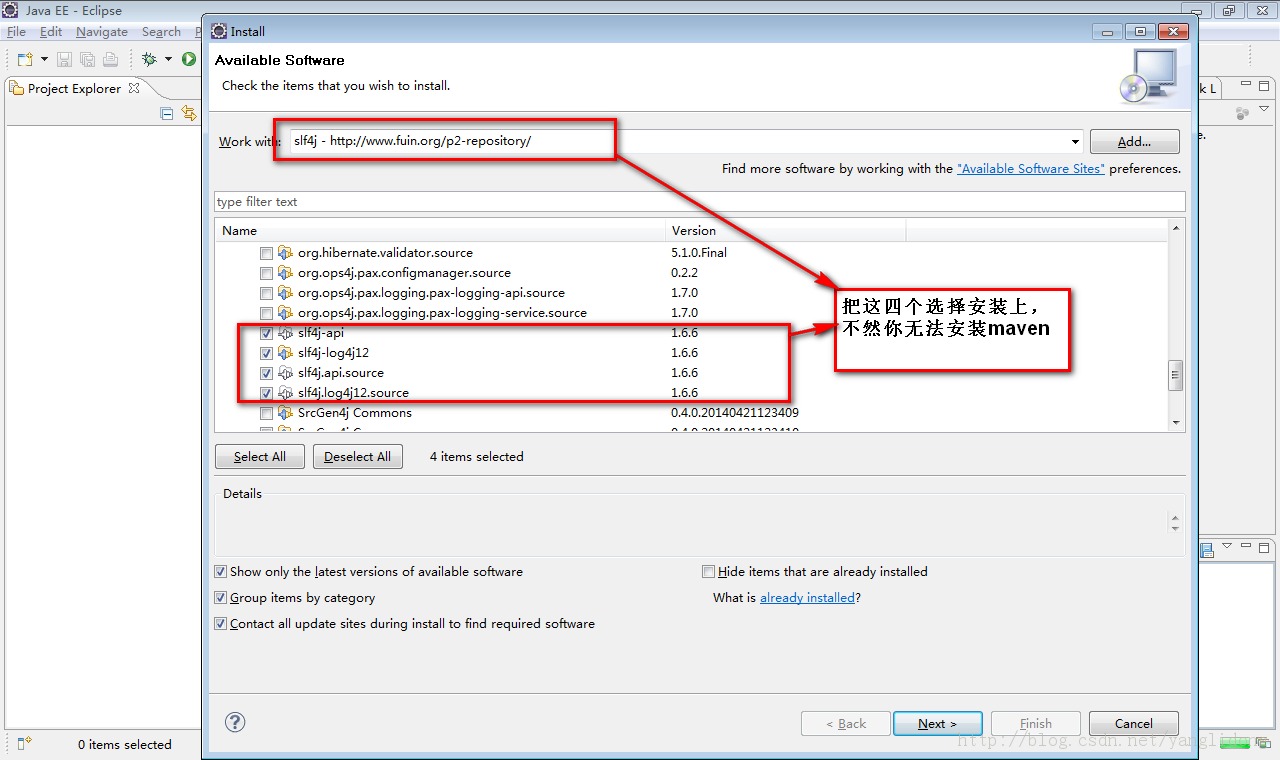Select the org.ops4j.pax.logging.pax-logging-api.source row

(691, 293)
